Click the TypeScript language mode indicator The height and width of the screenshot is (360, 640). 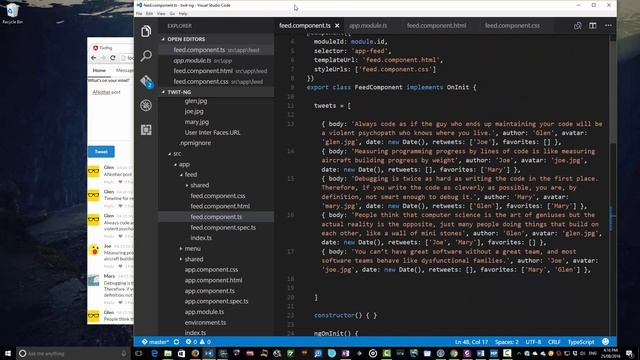tap(581, 342)
